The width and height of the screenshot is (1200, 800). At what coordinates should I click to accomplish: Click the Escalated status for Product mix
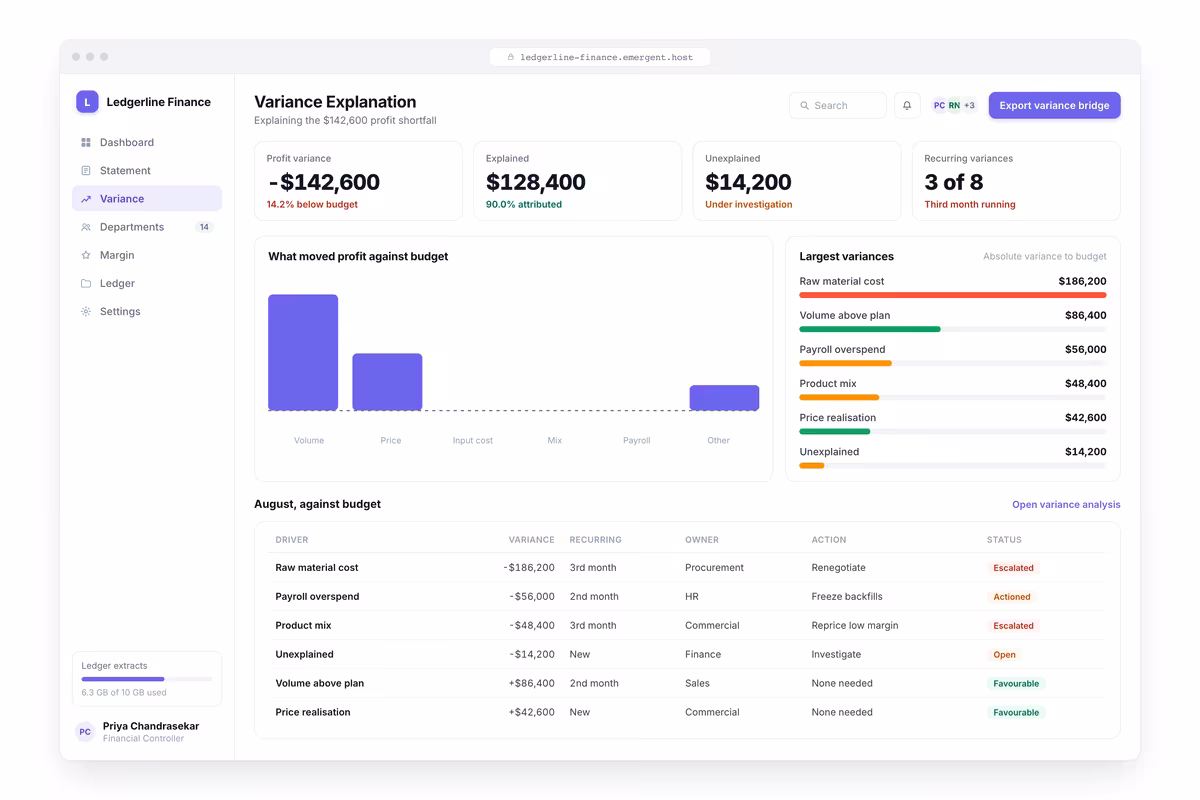tap(1013, 626)
